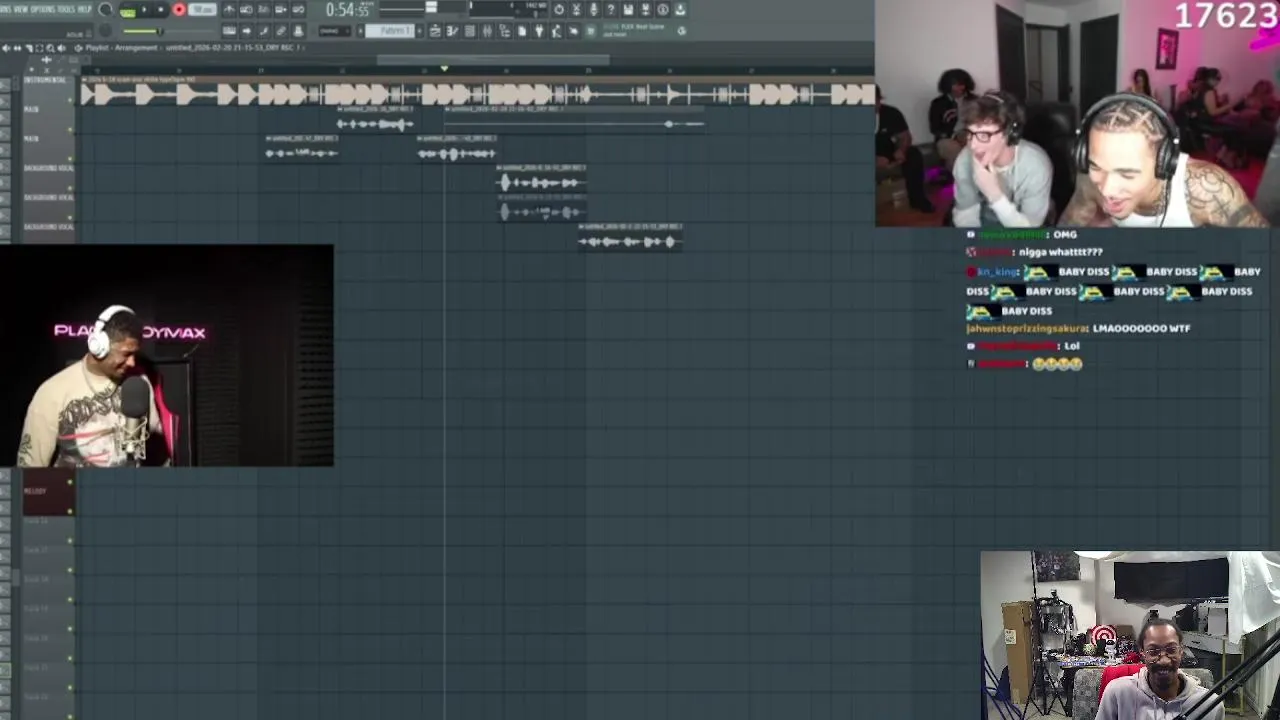The height and width of the screenshot is (720, 1280).
Task: Open the TOOLS menu
Action: [x=66, y=9]
